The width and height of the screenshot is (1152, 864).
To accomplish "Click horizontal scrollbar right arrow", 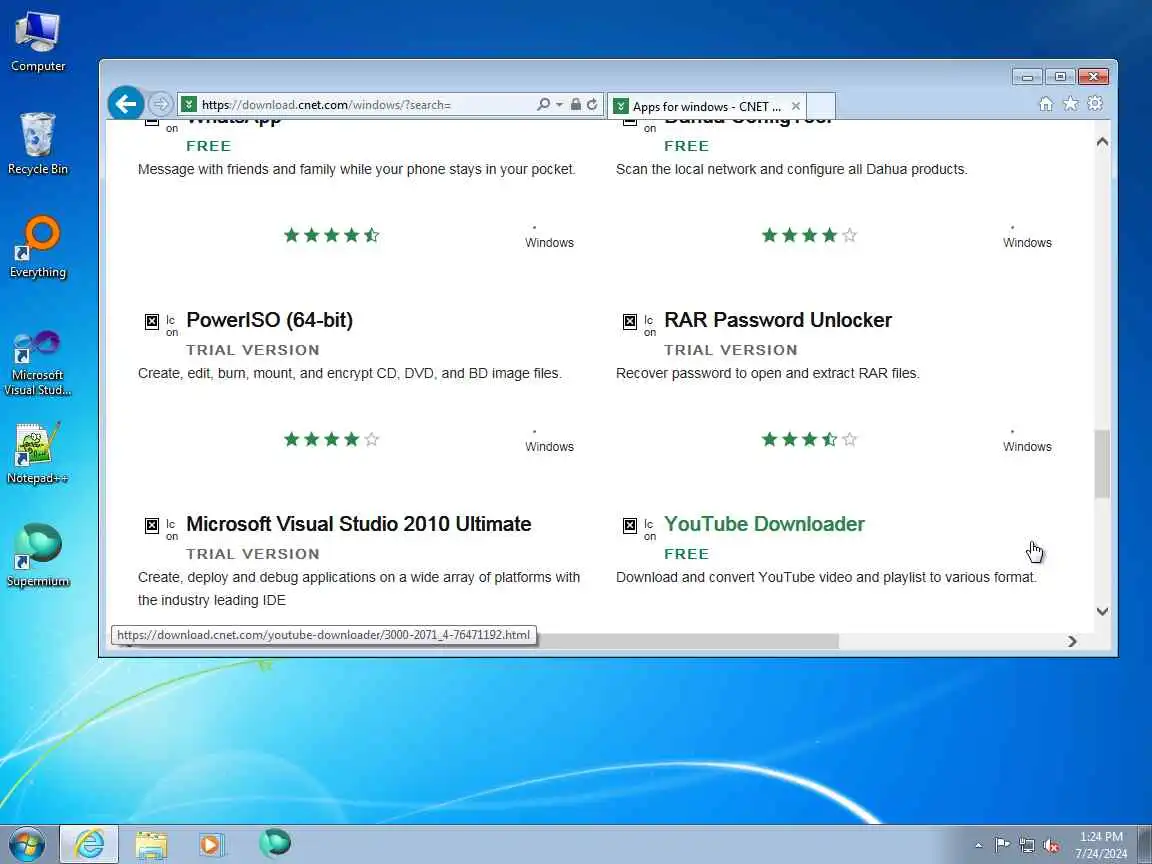I will click(1073, 641).
